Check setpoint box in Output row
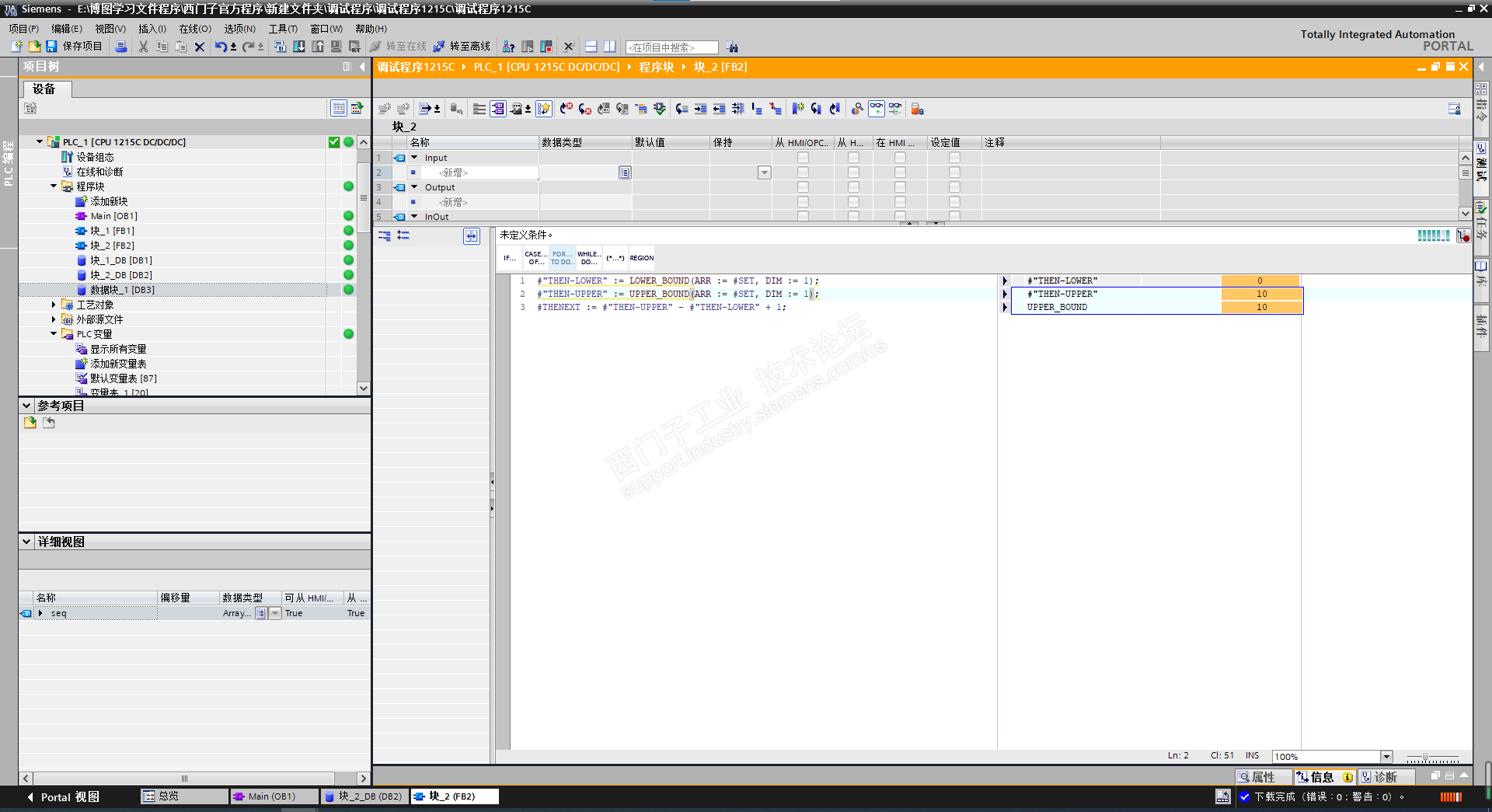This screenshot has height=812, width=1492. pyautogui.click(x=954, y=187)
